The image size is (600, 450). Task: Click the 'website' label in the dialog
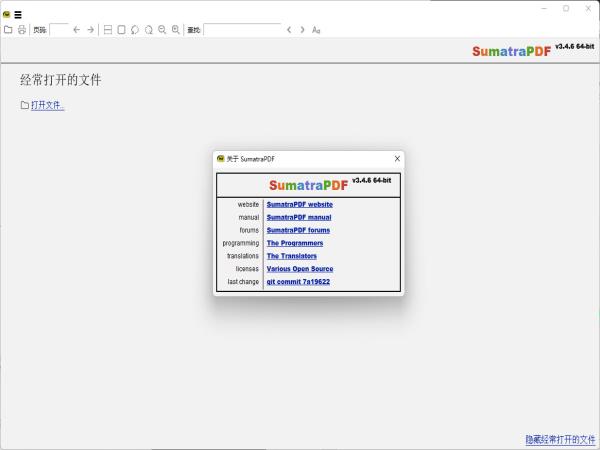[x=248, y=204]
